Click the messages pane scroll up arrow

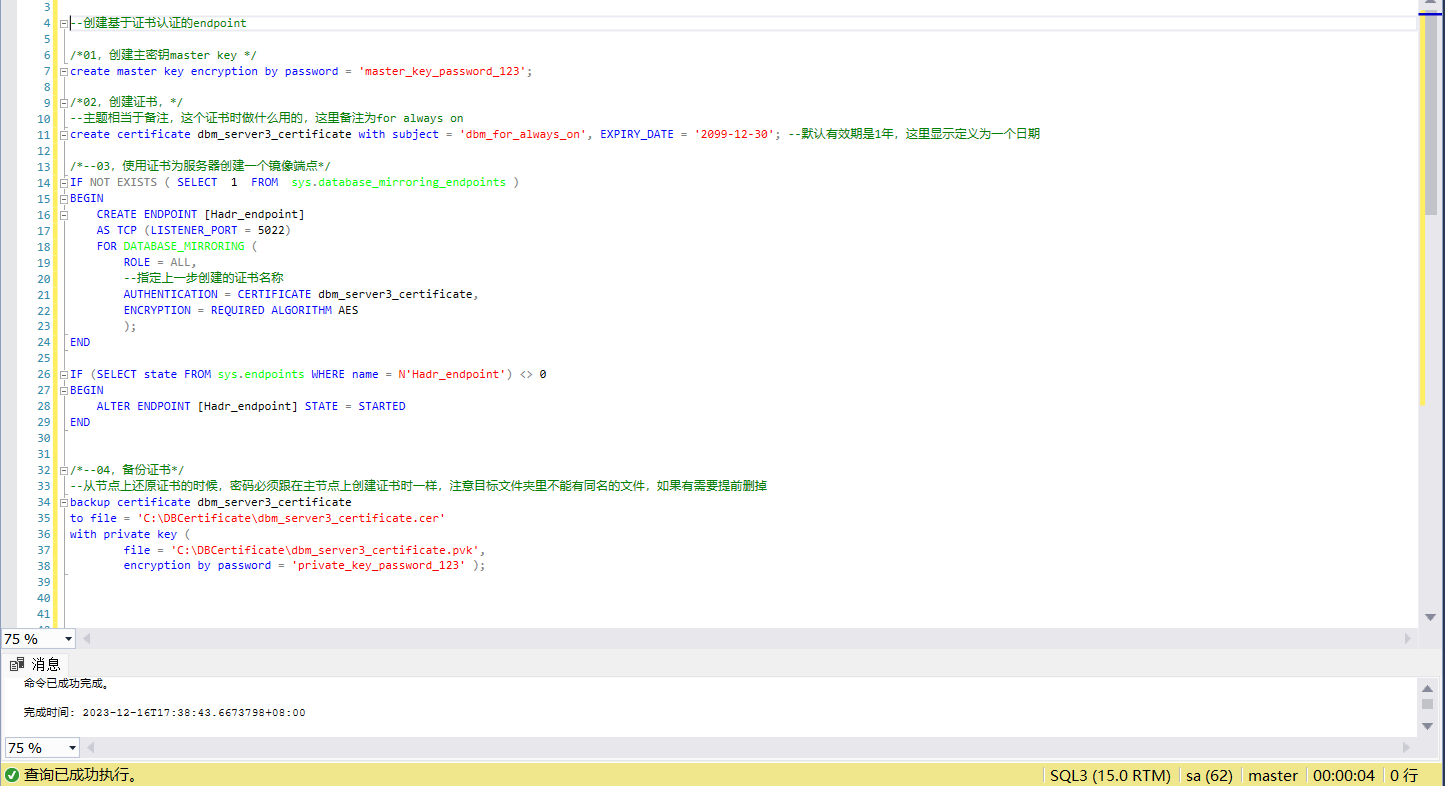pos(1427,688)
